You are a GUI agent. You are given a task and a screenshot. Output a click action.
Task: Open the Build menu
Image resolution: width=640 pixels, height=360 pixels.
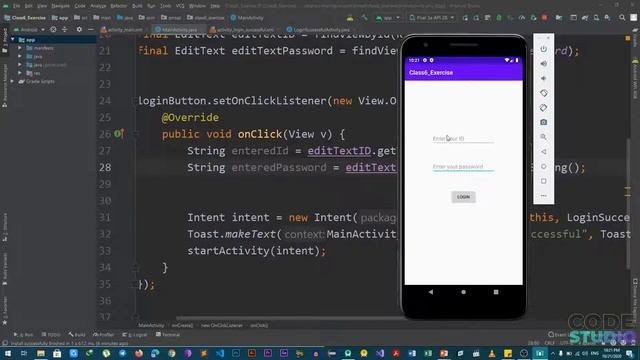click(137, 6)
